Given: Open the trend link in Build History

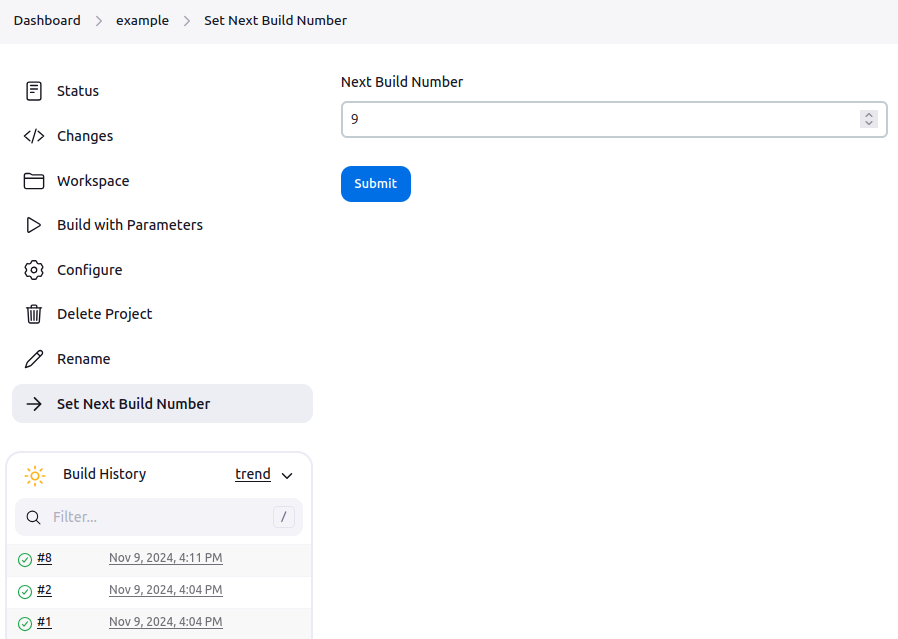Looking at the screenshot, I should pos(253,474).
